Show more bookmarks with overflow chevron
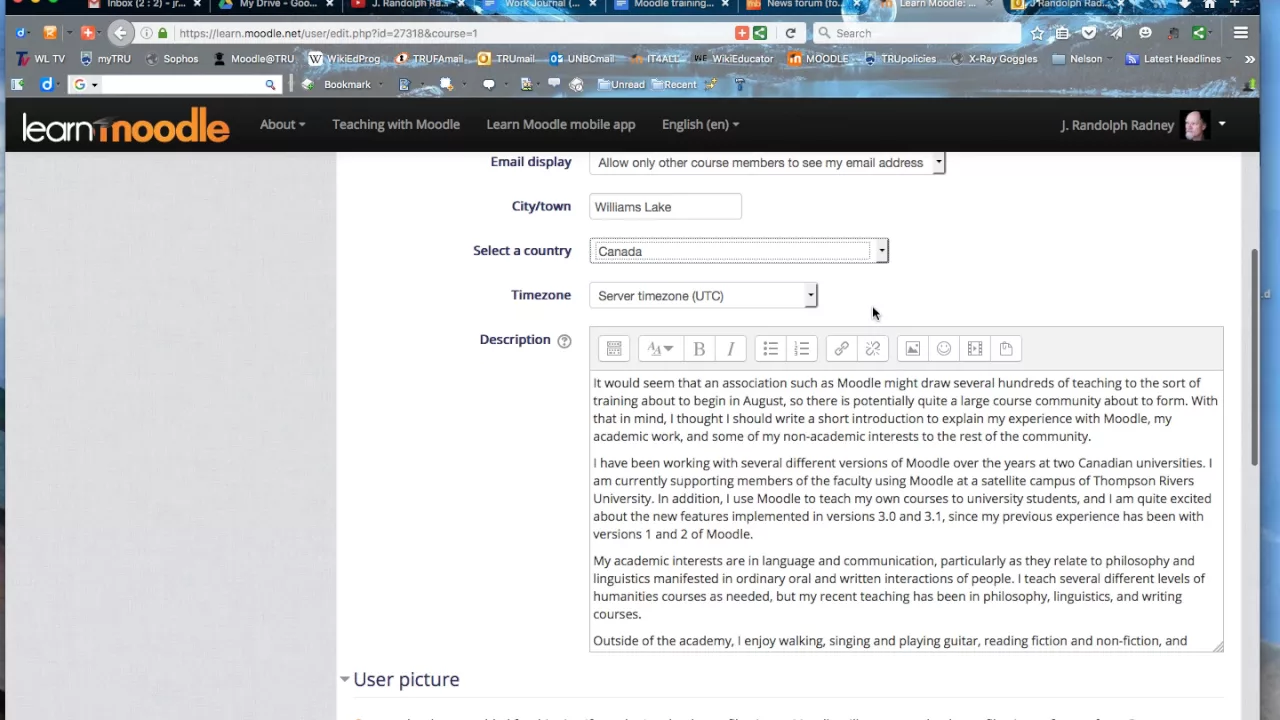 (x=1249, y=59)
